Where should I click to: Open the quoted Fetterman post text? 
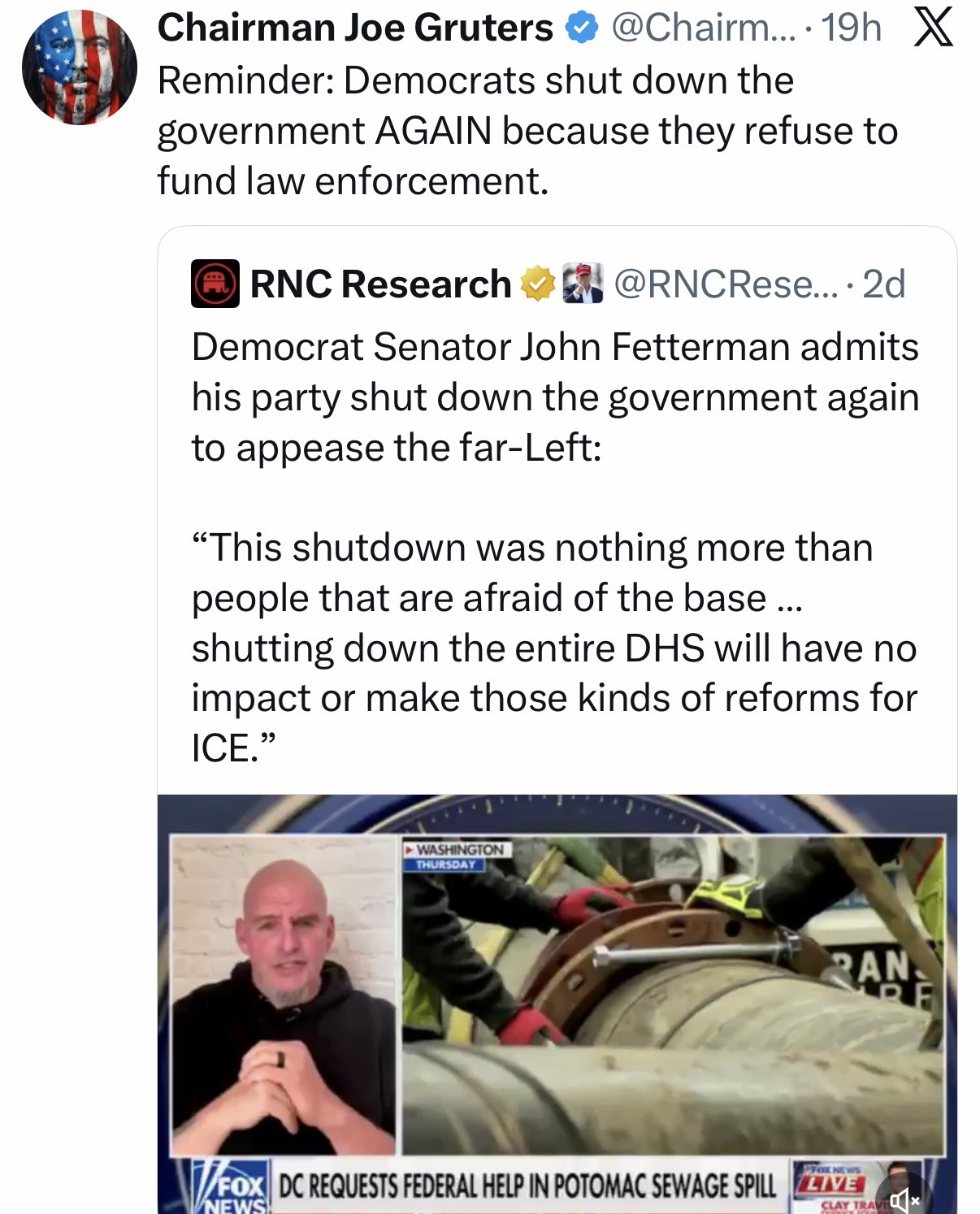click(556, 547)
